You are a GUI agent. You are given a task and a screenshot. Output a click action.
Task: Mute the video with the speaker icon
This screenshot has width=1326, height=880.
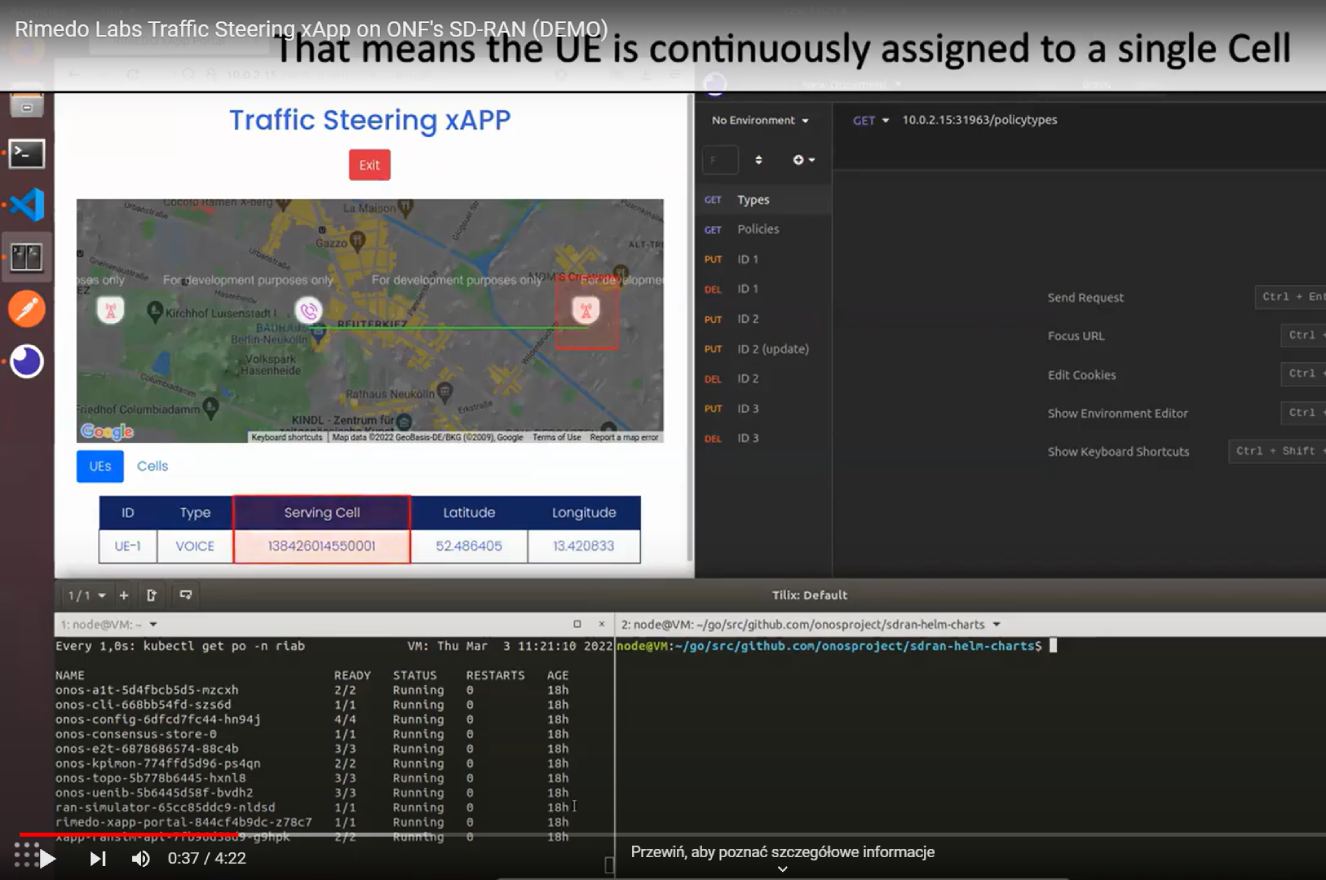click(141, 858)
